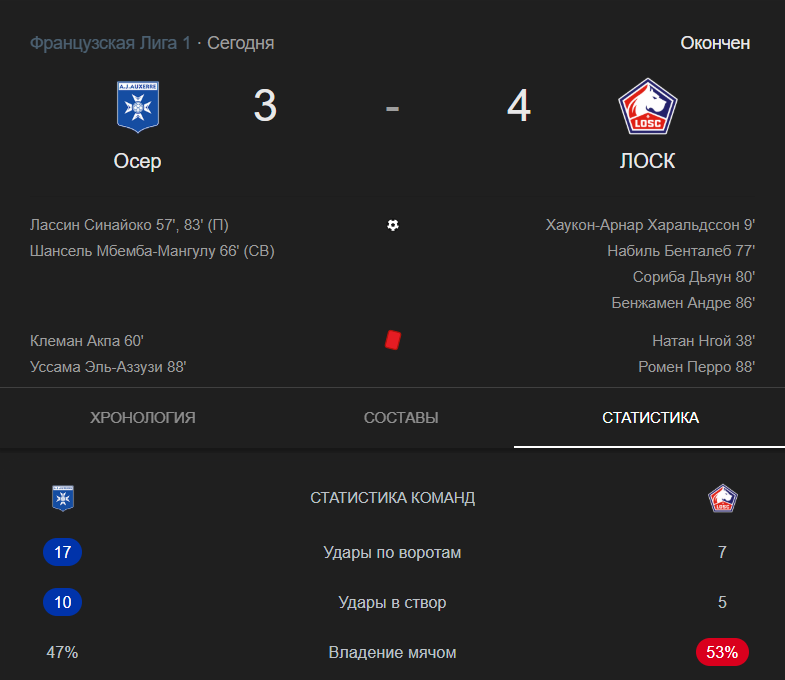Viewport: 785px width, 680px height.
Task: Click small LOSC crest in statistics header
Action: [x=722, y=498]
